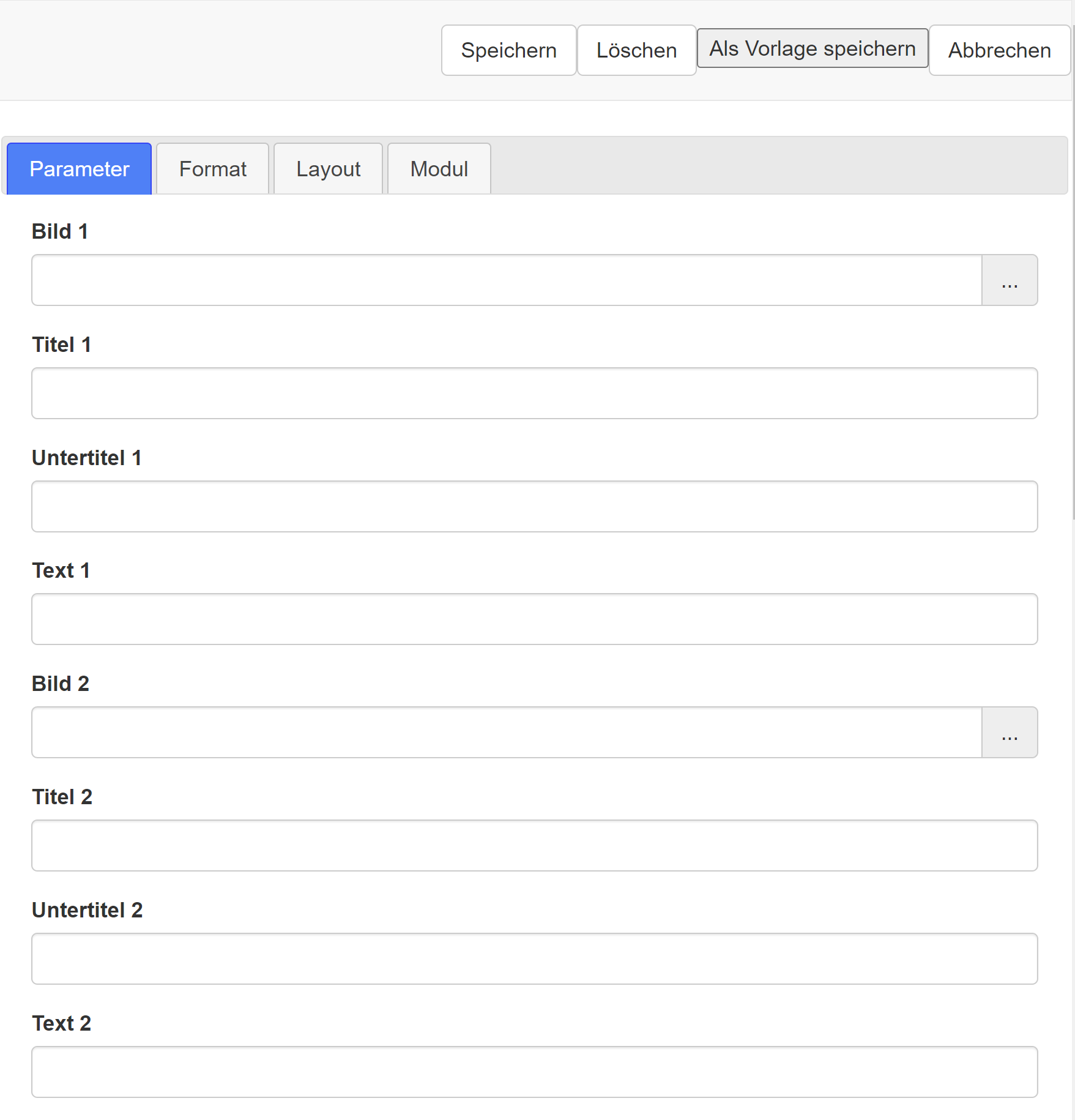The width and height of the screenshot is (1075, 1120).
Task: Open the Bild 2 browse button
Action: tap(1010, 733)
